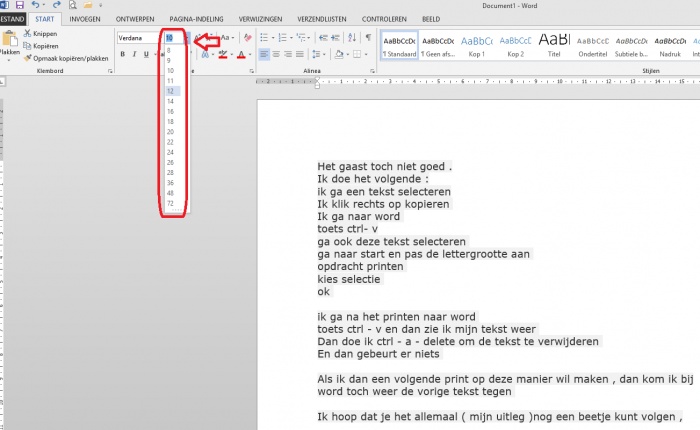
Task: Apply the Titel style
Action: click(x=554, y=45)
